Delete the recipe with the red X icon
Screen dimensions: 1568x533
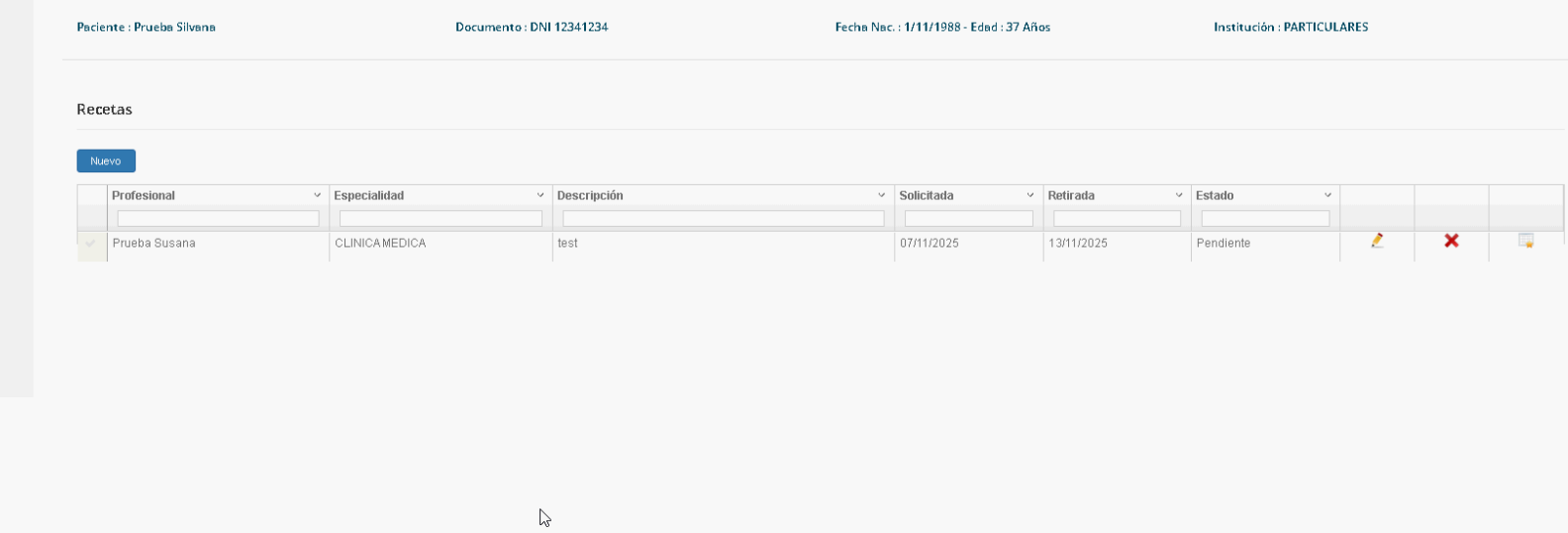point(1451,241)
